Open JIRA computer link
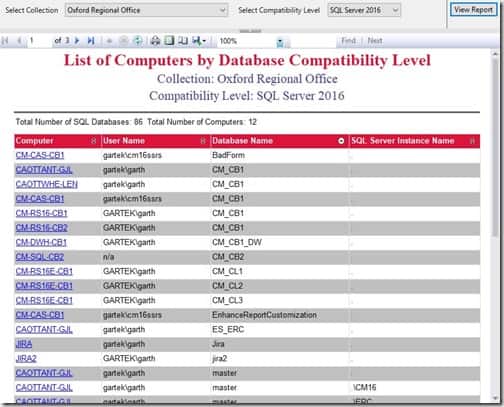This screenshot has width=504, height=407. [x=24, y=344]
